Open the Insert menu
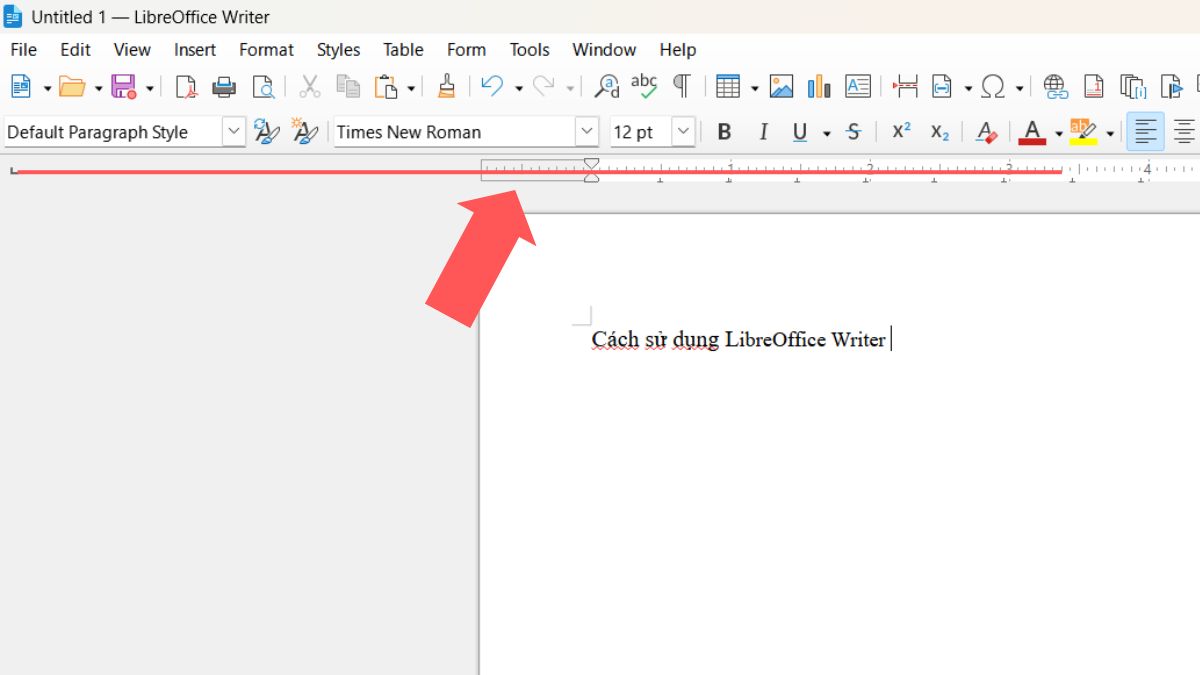 [195, 49]
